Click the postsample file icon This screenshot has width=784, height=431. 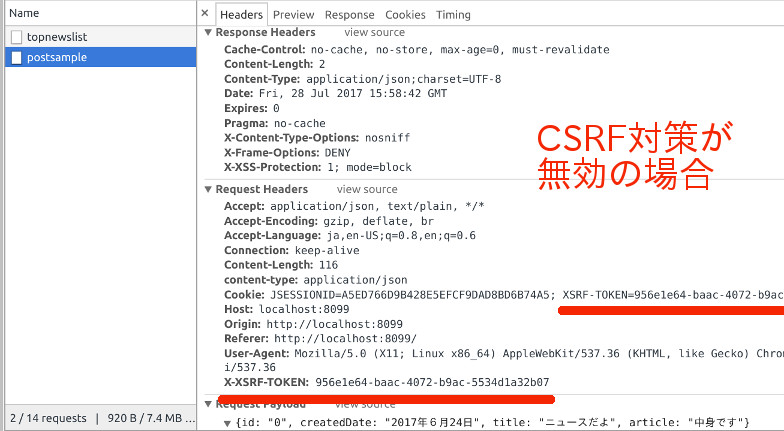pyautogui.click(x=16, y=58)
